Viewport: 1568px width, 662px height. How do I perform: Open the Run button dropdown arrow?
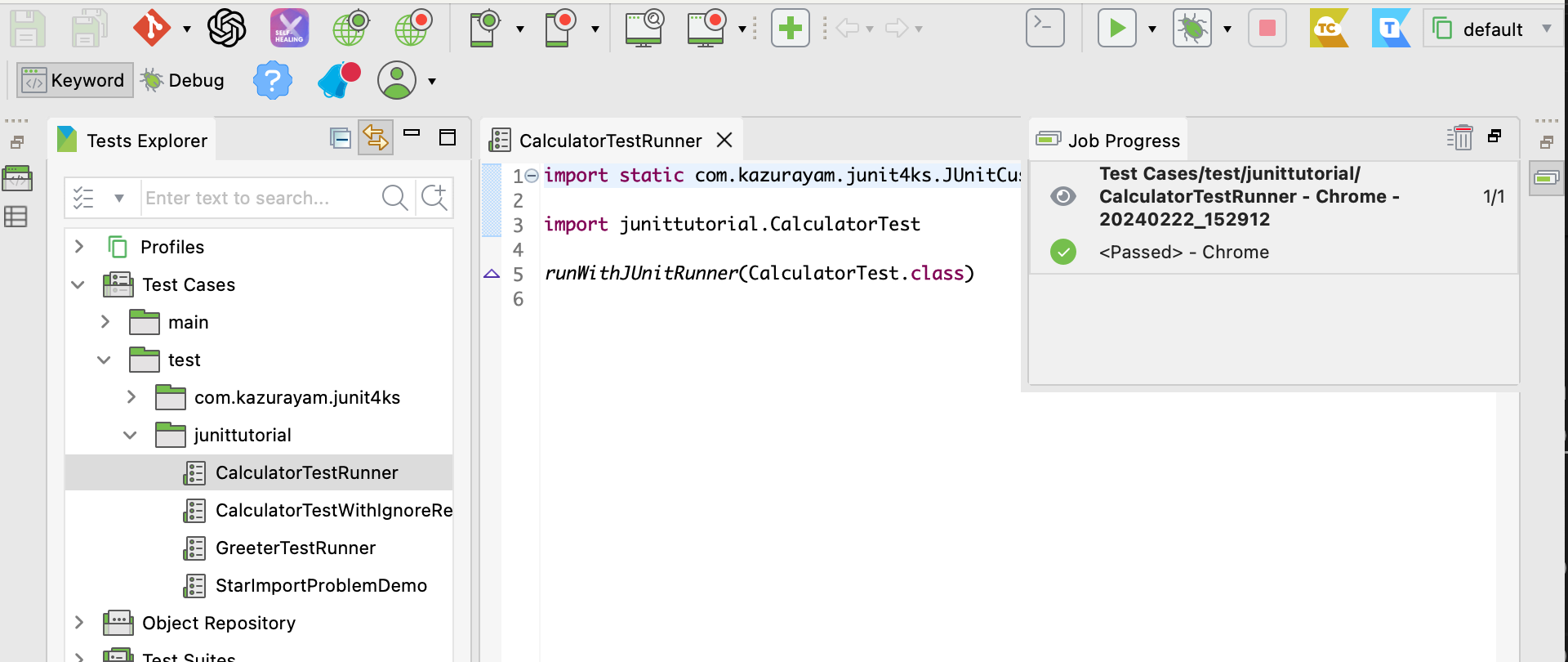coord(1152,29)
